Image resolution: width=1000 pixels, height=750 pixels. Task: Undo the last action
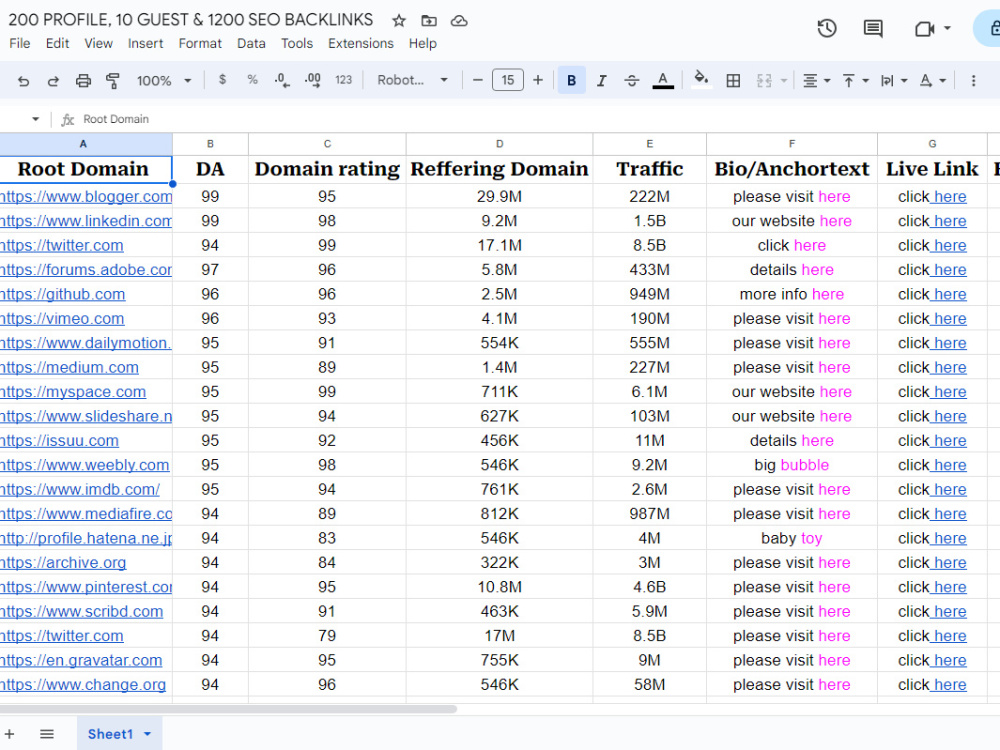point(24,80)
